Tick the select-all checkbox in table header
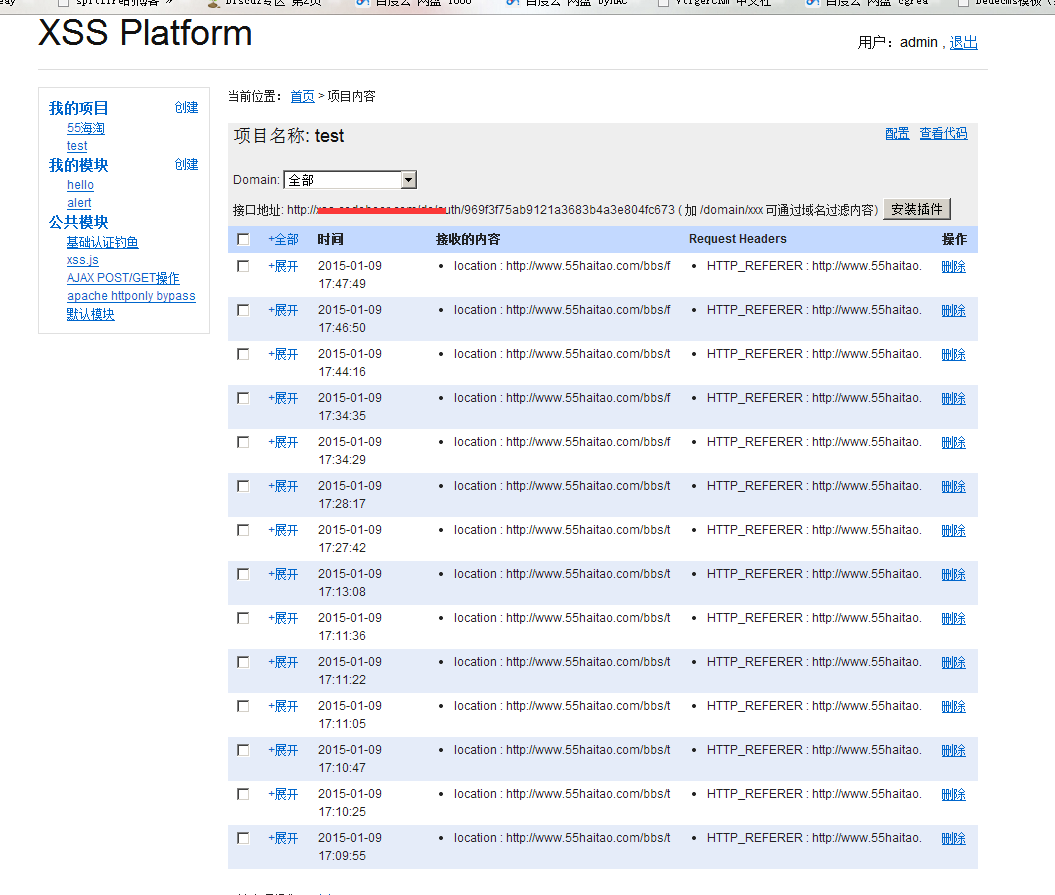1055x895 pixels. tap(243, 239)
